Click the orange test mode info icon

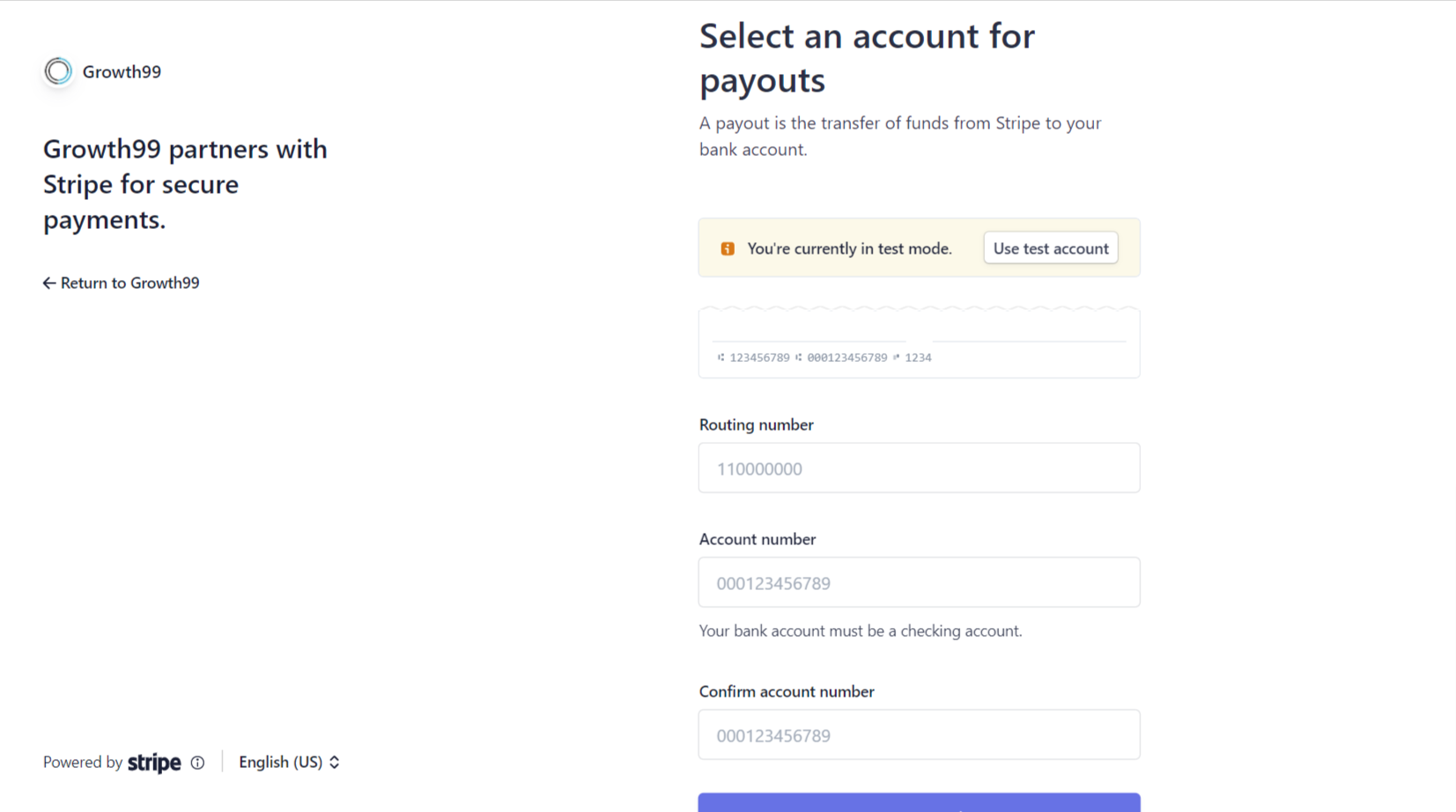pyautogui.click(x=728, y=248)
